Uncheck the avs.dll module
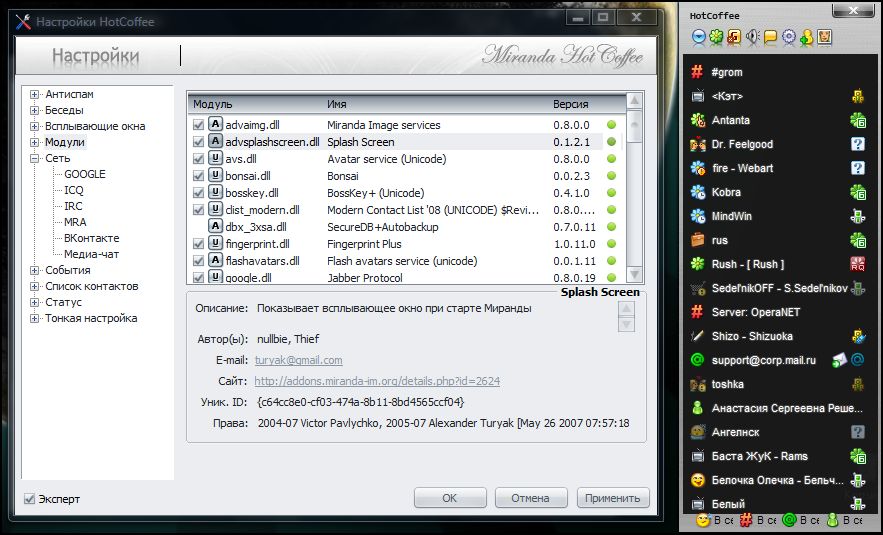This screenshot has width=883, height=535. pyautogui.click(x=198, y=159)
